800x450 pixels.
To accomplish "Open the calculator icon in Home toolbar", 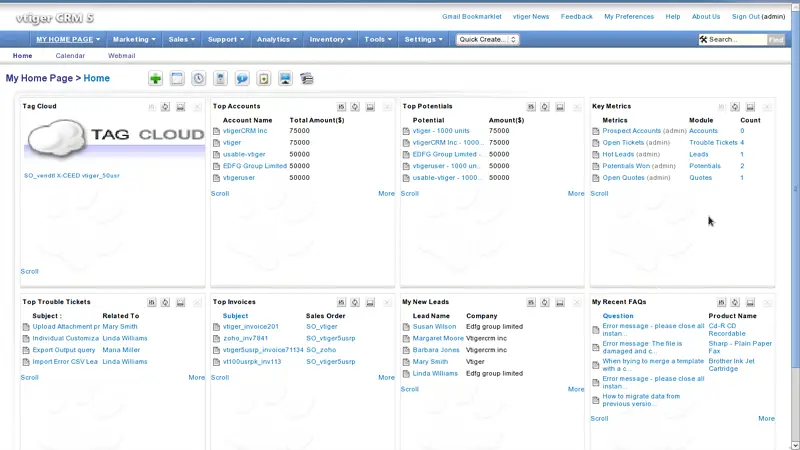I will 220,79.
